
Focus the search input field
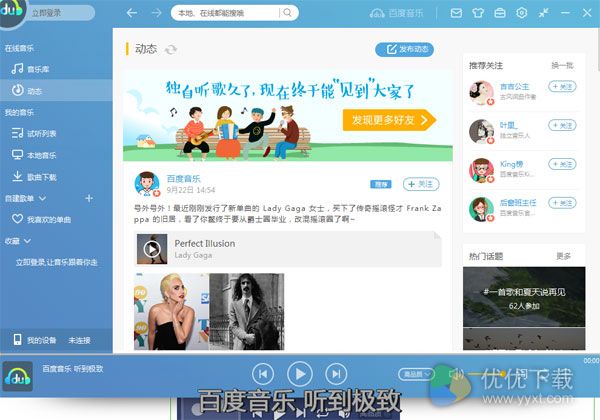click(x=227, y=13)
